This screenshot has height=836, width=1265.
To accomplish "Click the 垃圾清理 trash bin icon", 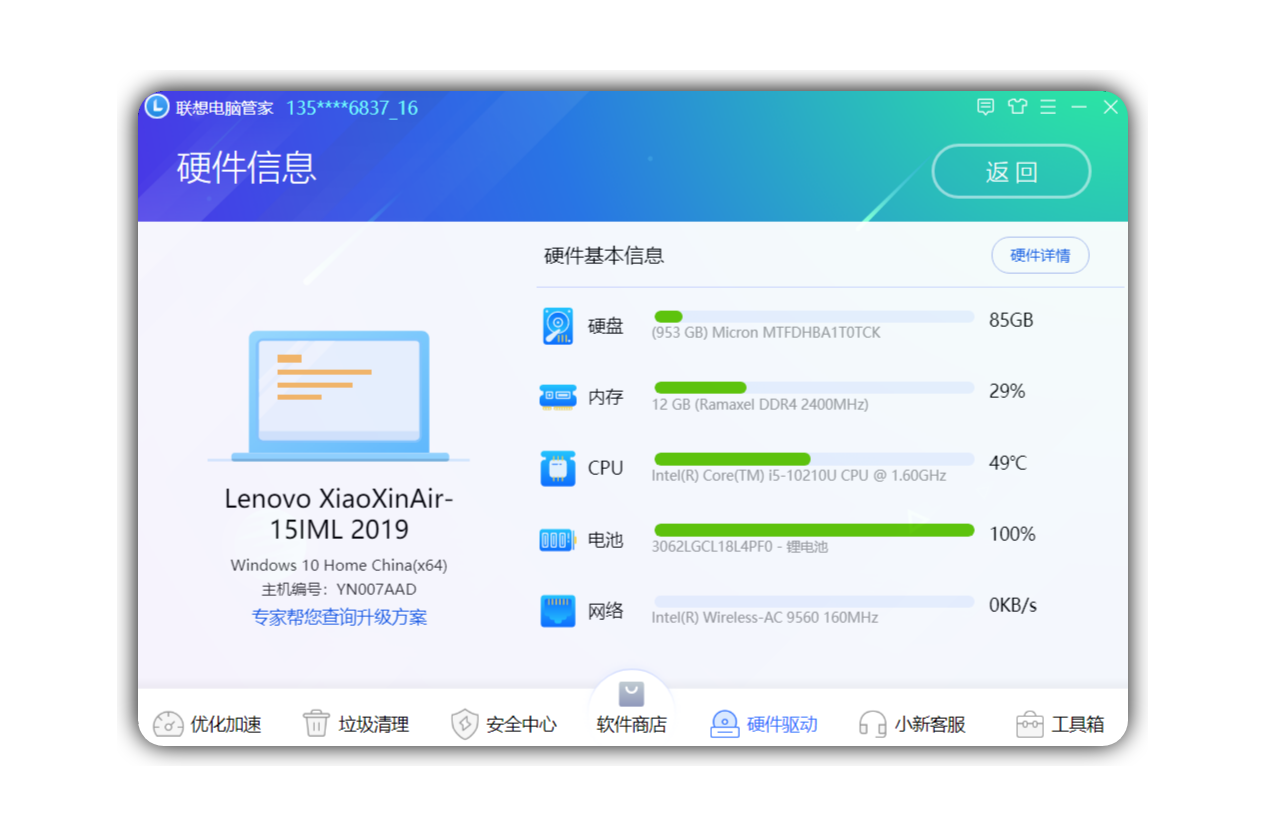I will tap(316, 724).
